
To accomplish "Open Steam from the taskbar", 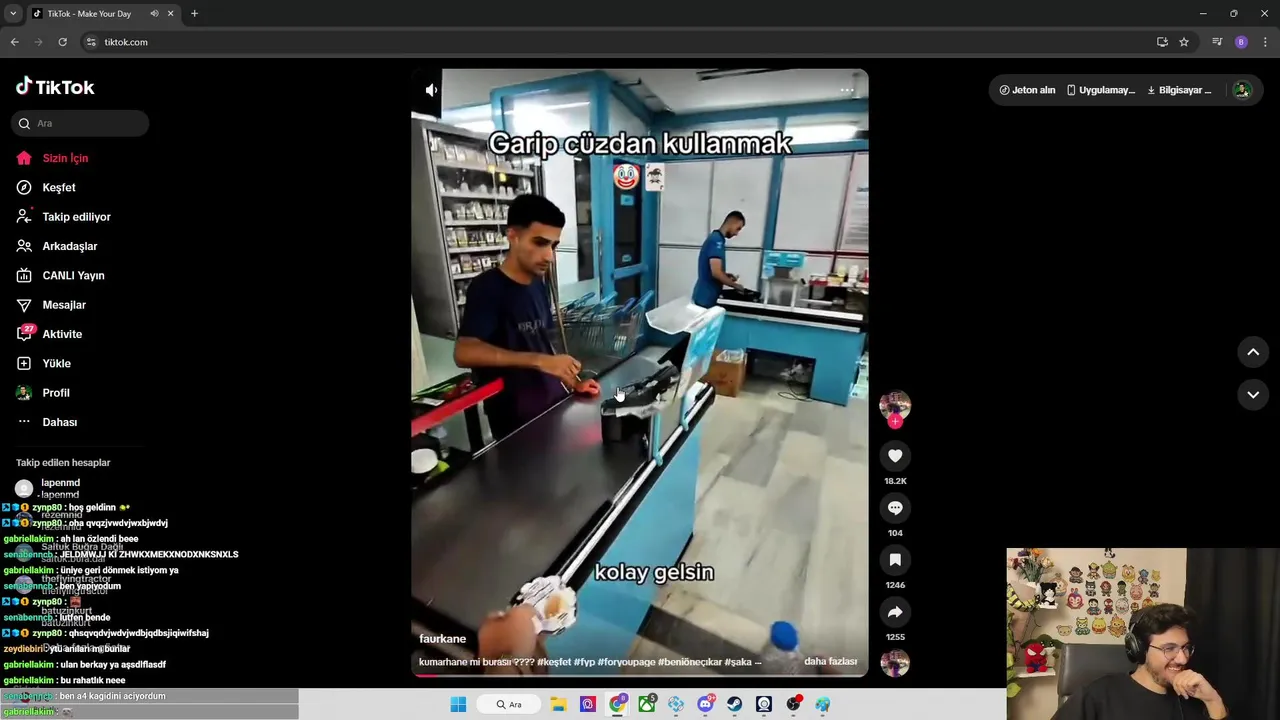I will pos(734,704).
